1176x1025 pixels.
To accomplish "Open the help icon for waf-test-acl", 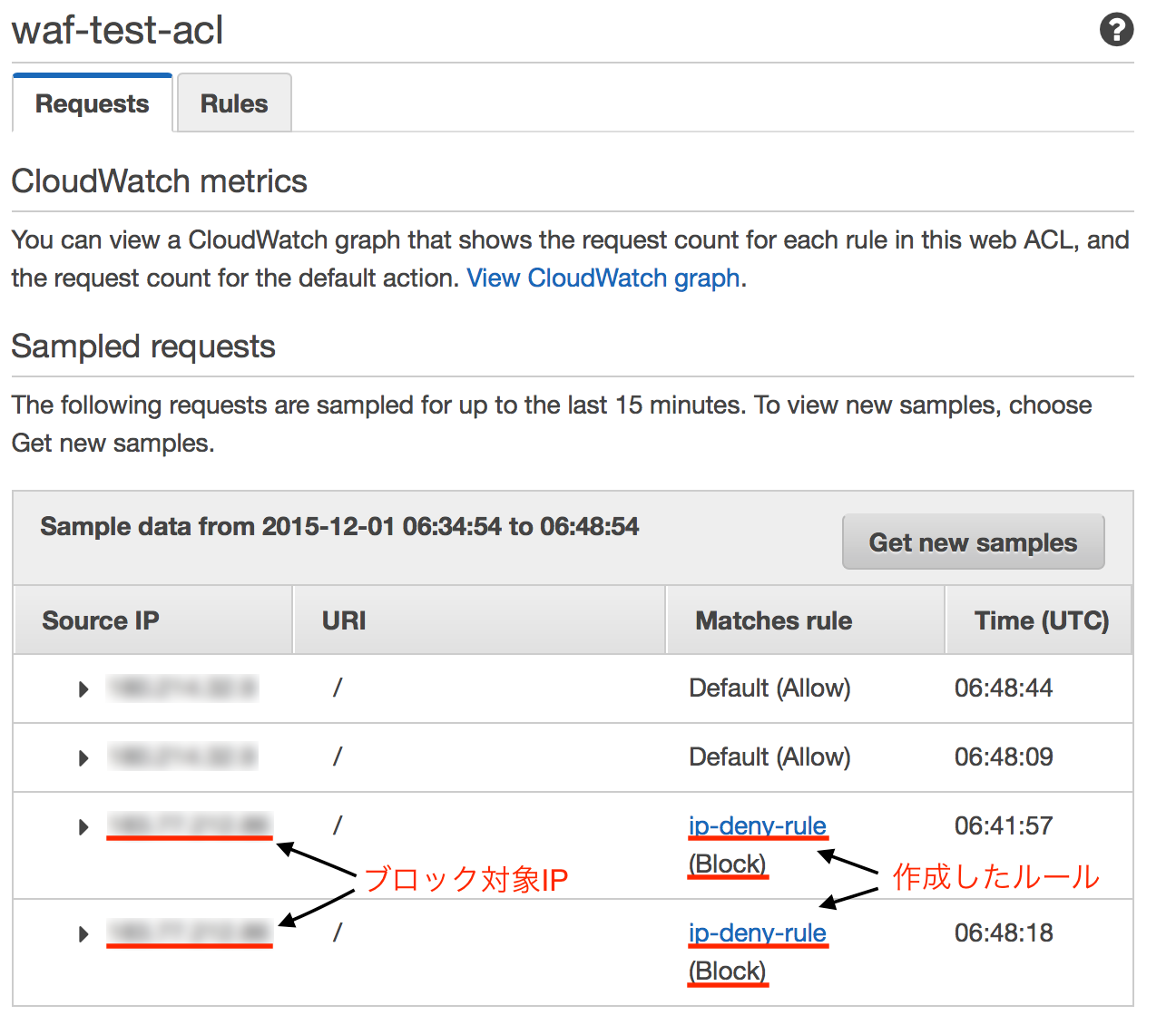I will [1117, 30].
